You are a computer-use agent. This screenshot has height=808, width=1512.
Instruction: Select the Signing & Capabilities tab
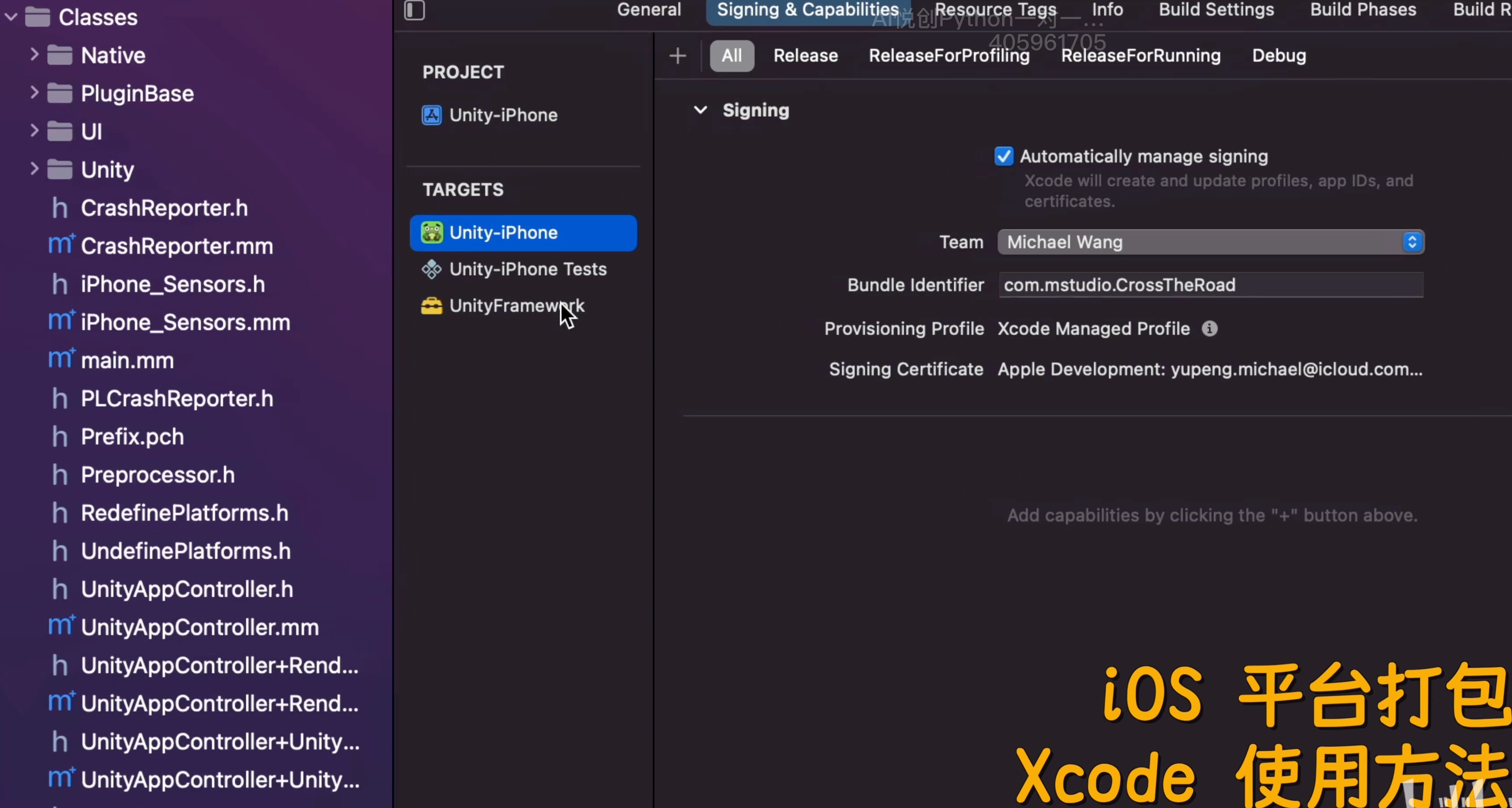click(808, 11)
